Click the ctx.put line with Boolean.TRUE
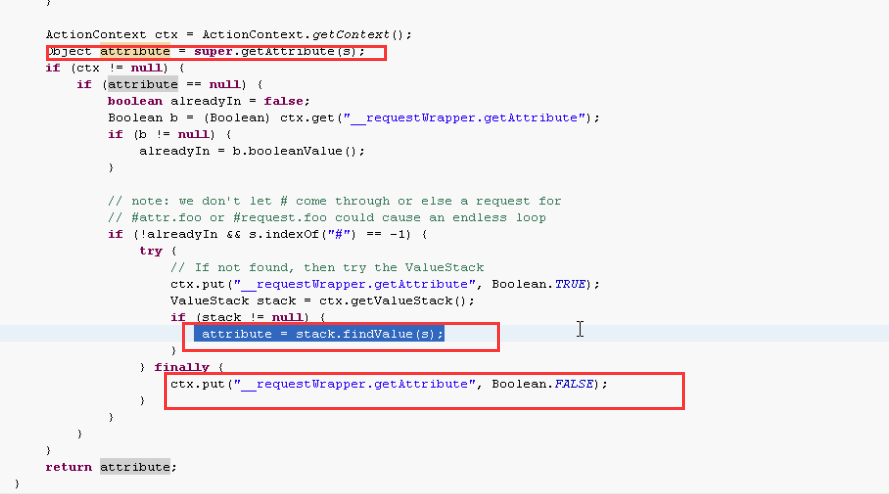Image resolution: width=889 pixels, height=494 pixels. click(x=384, y=284)
